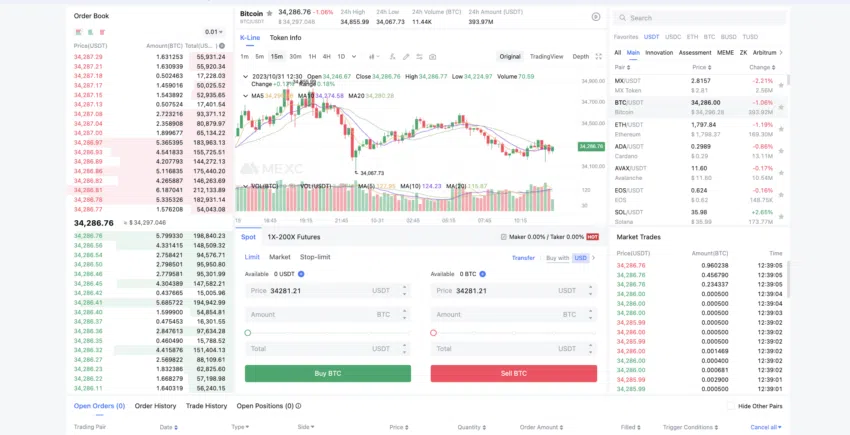Star the ETH/USDT pair as favorite

click(781, 129)
